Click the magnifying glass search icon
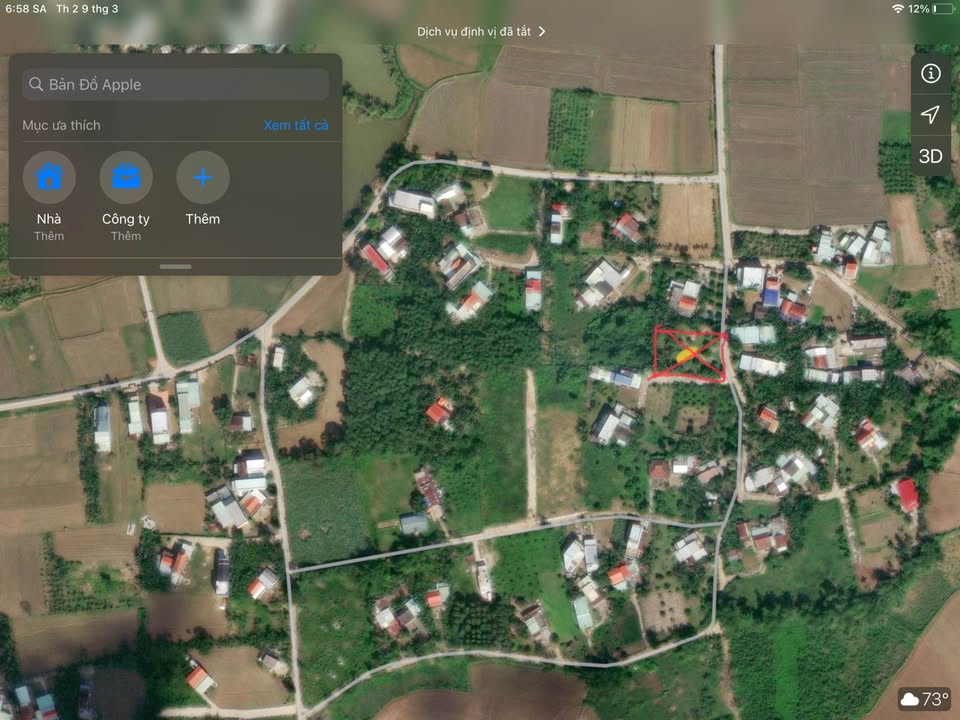Viewport: 960px width, 720px height. tap(36, 85)
